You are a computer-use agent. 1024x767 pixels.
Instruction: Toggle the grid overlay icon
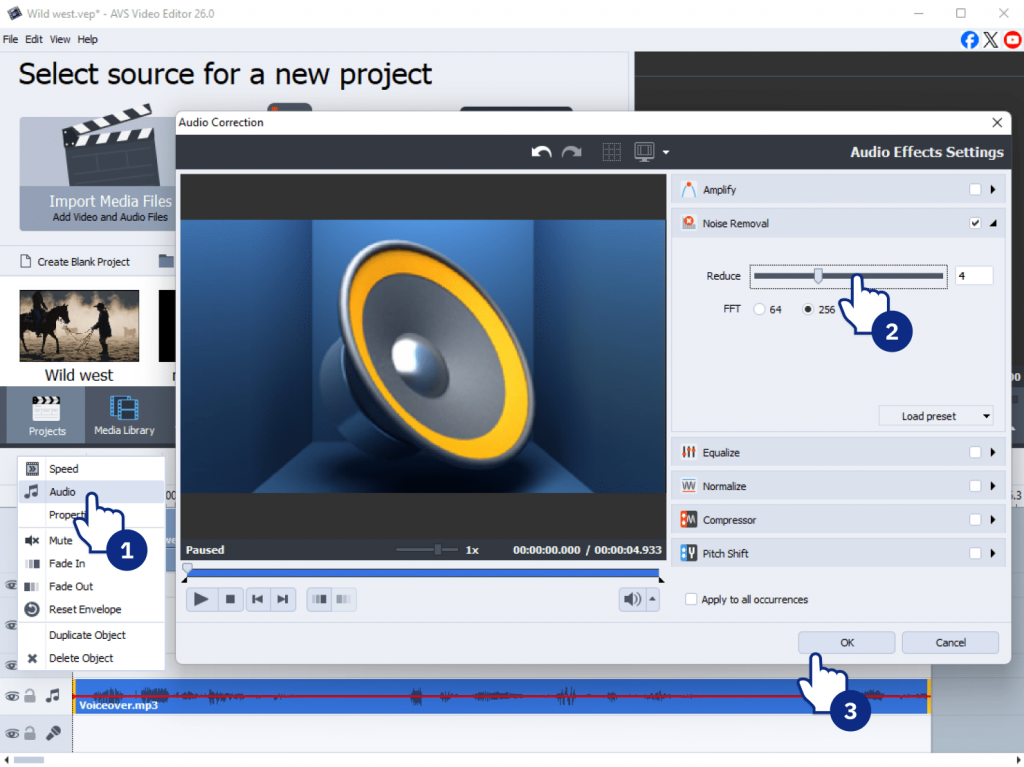pos(611,152)
